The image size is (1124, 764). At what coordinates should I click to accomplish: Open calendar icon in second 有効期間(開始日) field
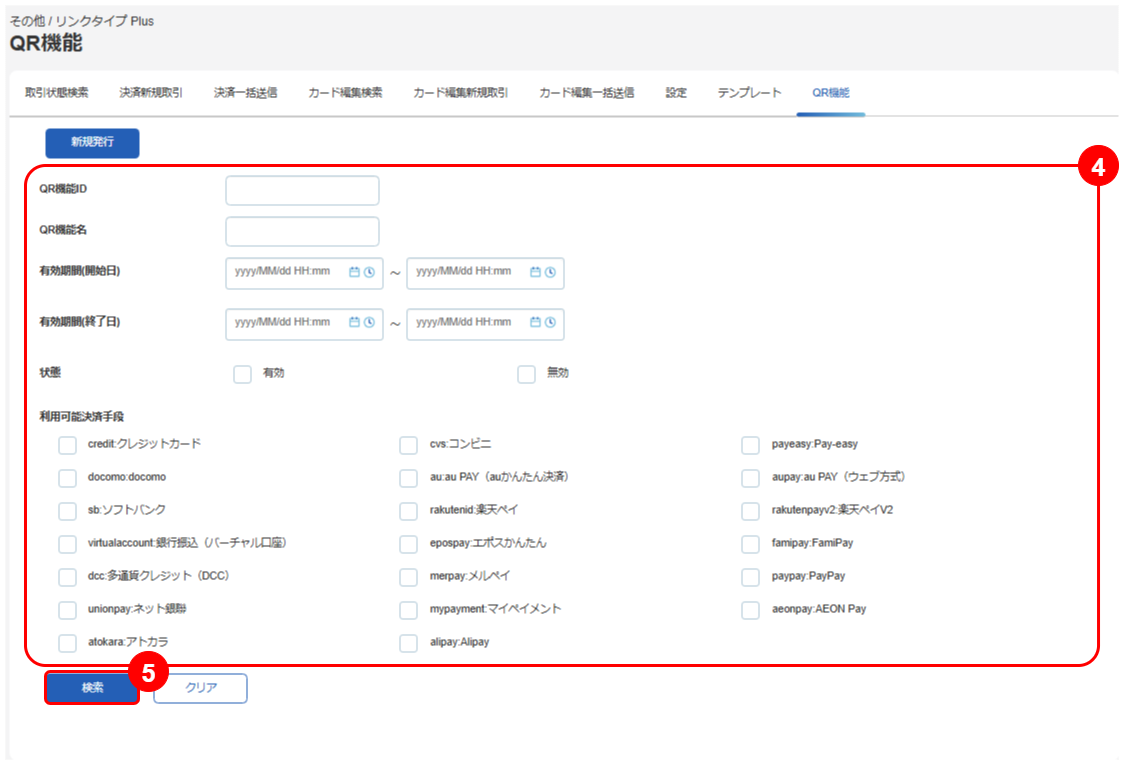pos(535,272)
